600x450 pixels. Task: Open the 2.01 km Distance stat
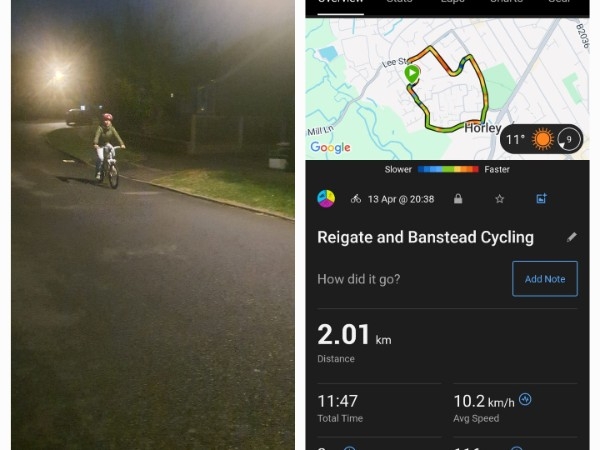tap(354, 342)
